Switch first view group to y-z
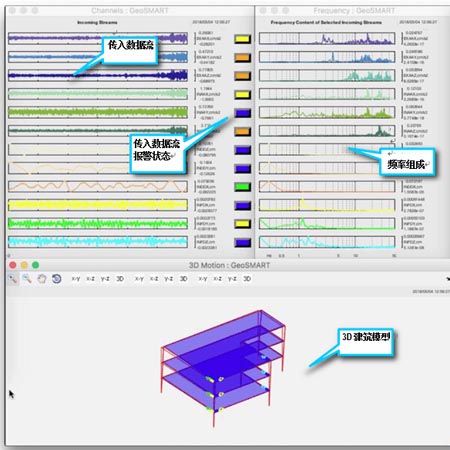Screen dimensions: 450x450 click(105, 279)
